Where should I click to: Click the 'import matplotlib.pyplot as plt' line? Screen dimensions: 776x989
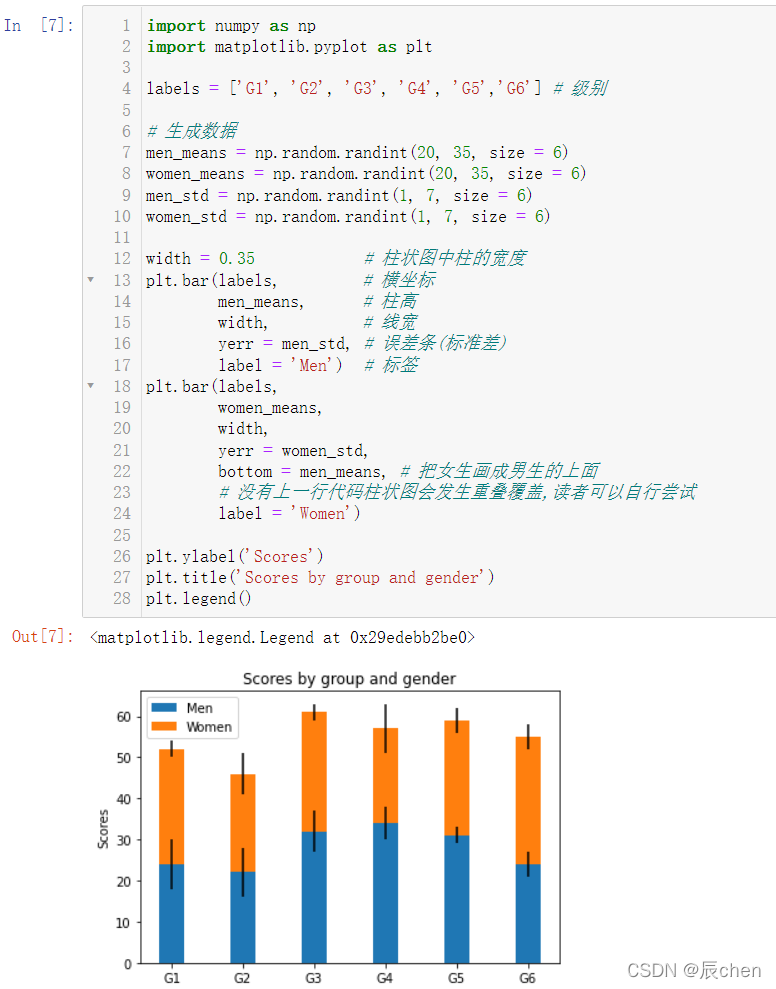(x=290, y=47)
